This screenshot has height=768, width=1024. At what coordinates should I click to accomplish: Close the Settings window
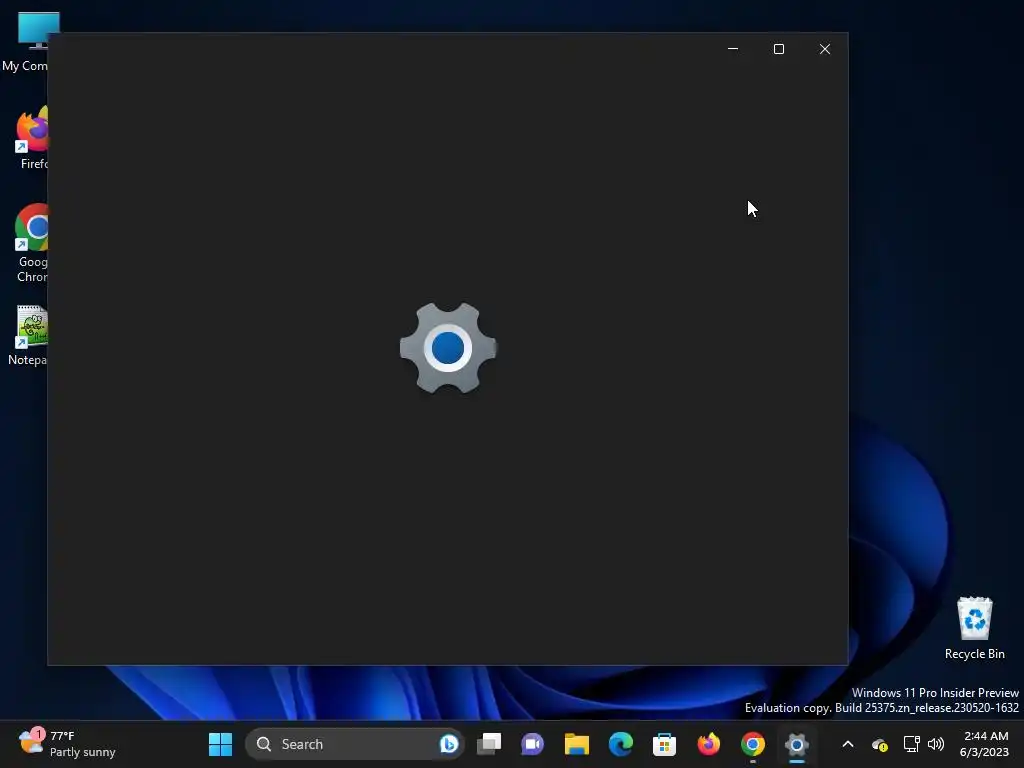click(x=825, y=49)
